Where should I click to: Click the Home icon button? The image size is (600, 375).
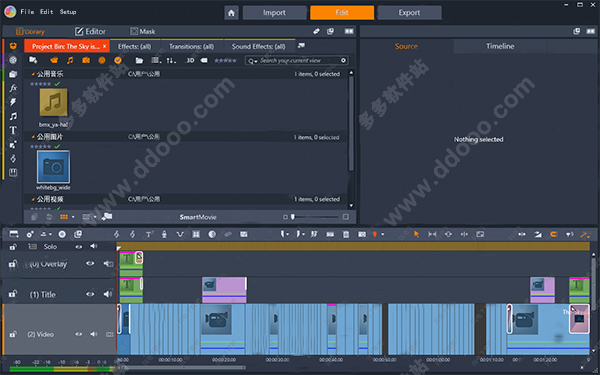point(231,13)
